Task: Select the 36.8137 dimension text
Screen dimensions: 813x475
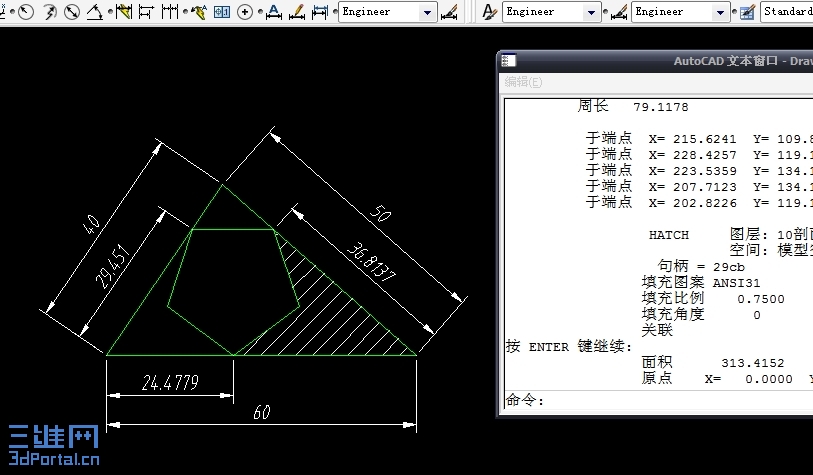Action: [371, 262]
